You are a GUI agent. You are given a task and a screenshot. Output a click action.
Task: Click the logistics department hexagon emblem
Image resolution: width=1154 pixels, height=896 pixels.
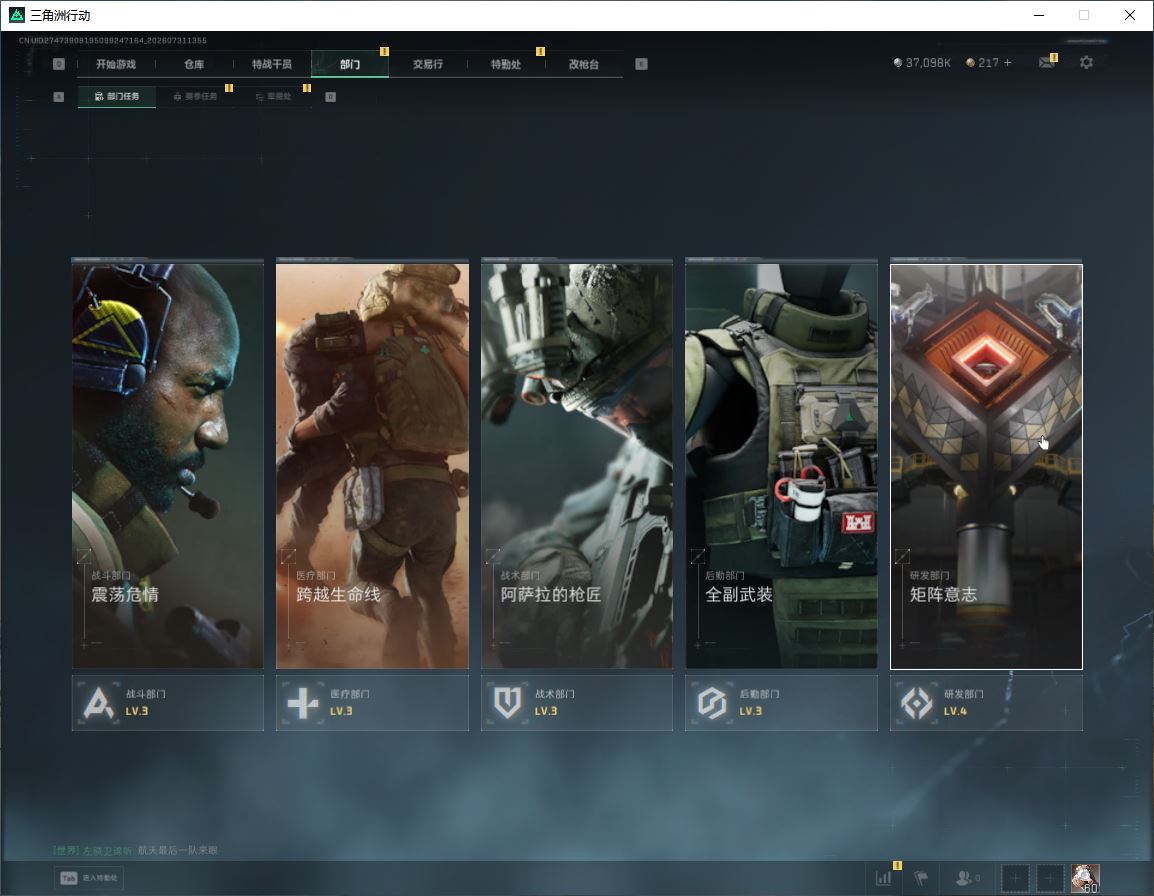(712, 702)
